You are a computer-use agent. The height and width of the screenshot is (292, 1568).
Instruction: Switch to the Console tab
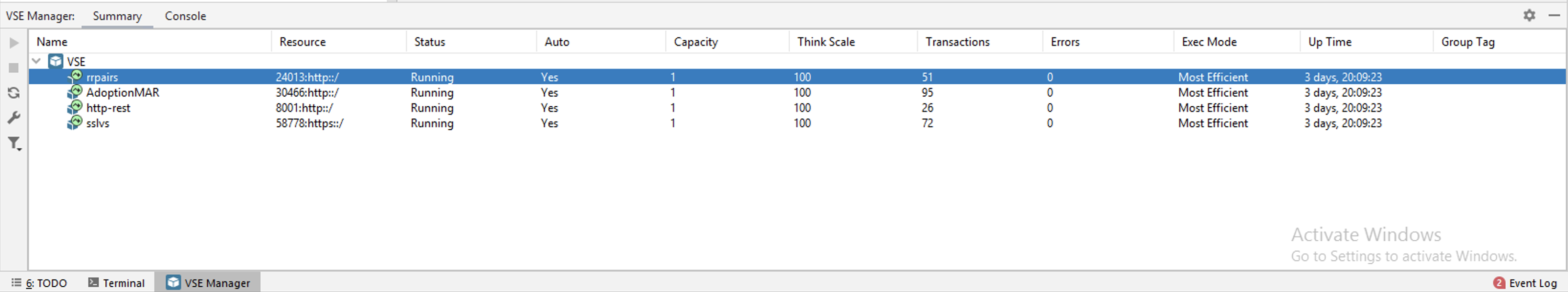click(x=186, y=16)
